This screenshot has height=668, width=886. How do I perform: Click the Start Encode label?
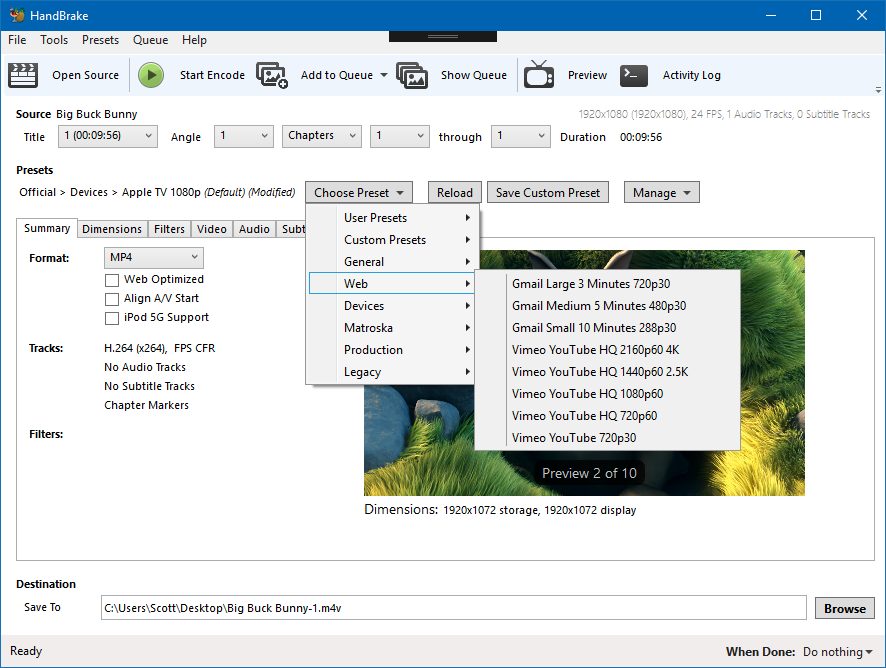[x=212, y=75]
